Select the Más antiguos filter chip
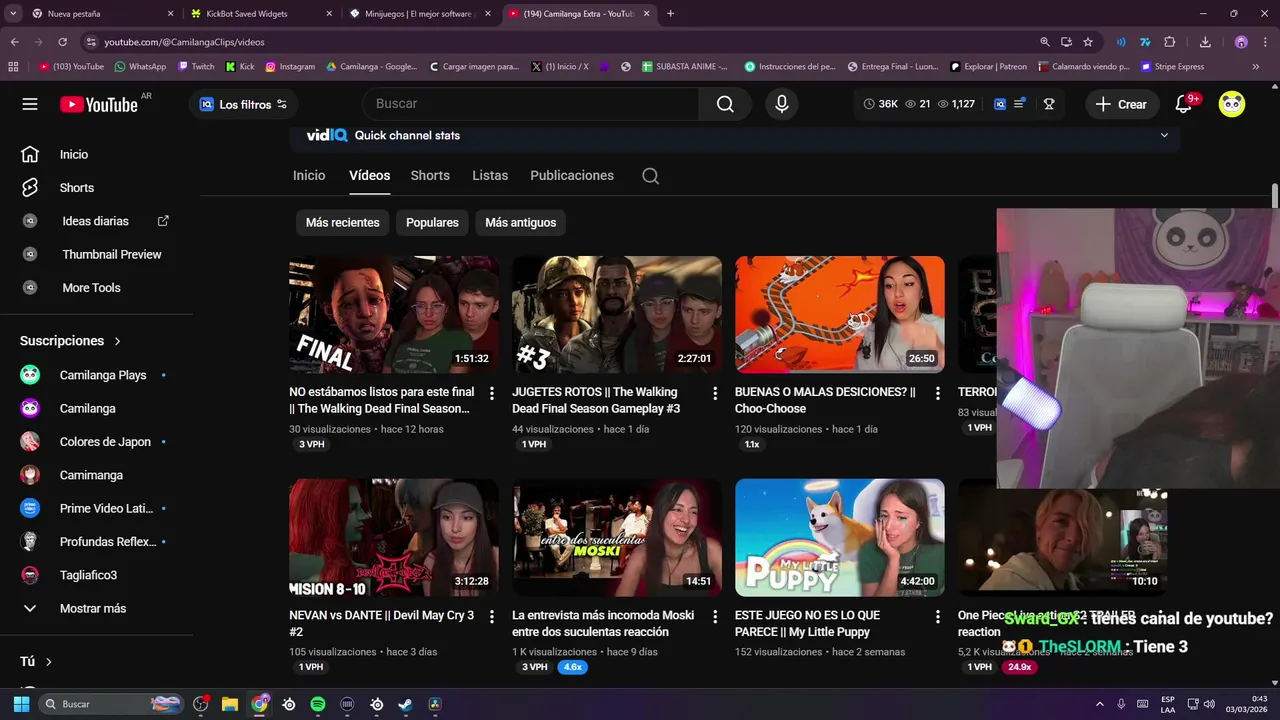 520,223
